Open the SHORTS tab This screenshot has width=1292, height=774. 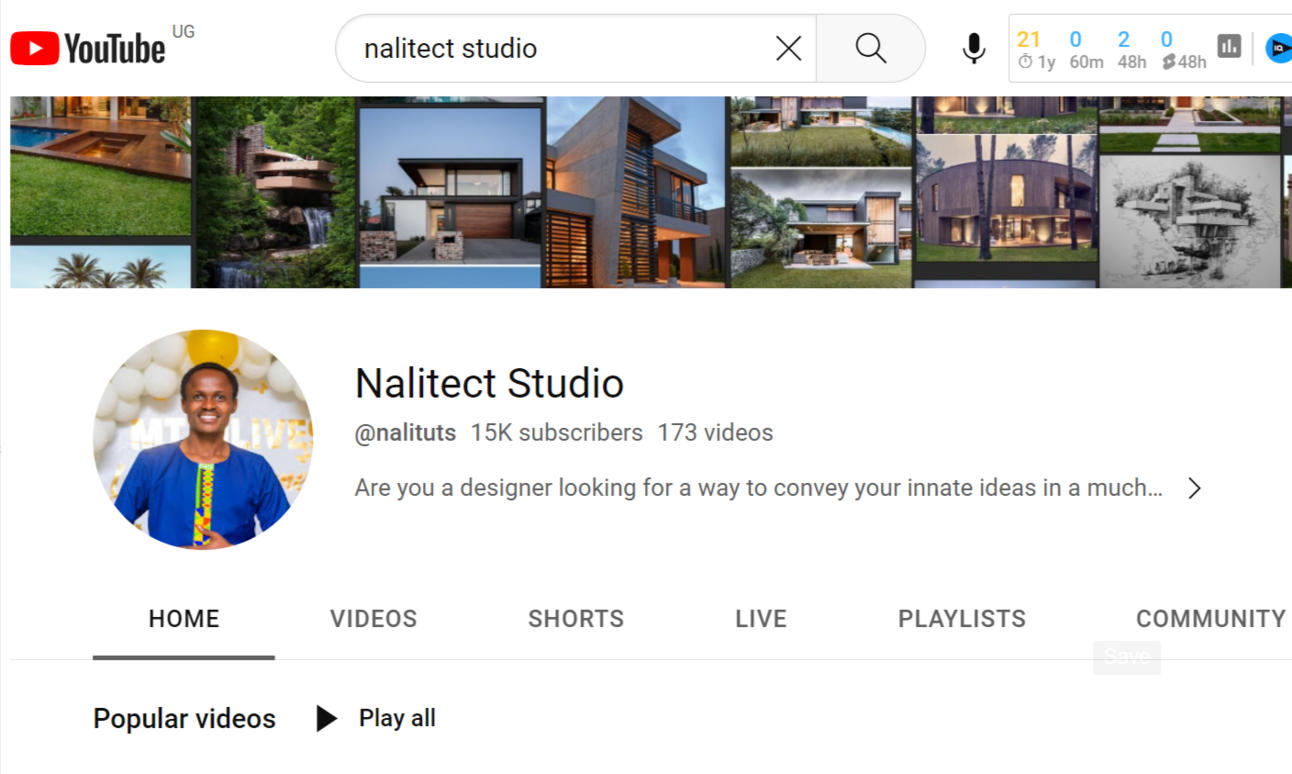pyautogui.click(x=575, y=618)
